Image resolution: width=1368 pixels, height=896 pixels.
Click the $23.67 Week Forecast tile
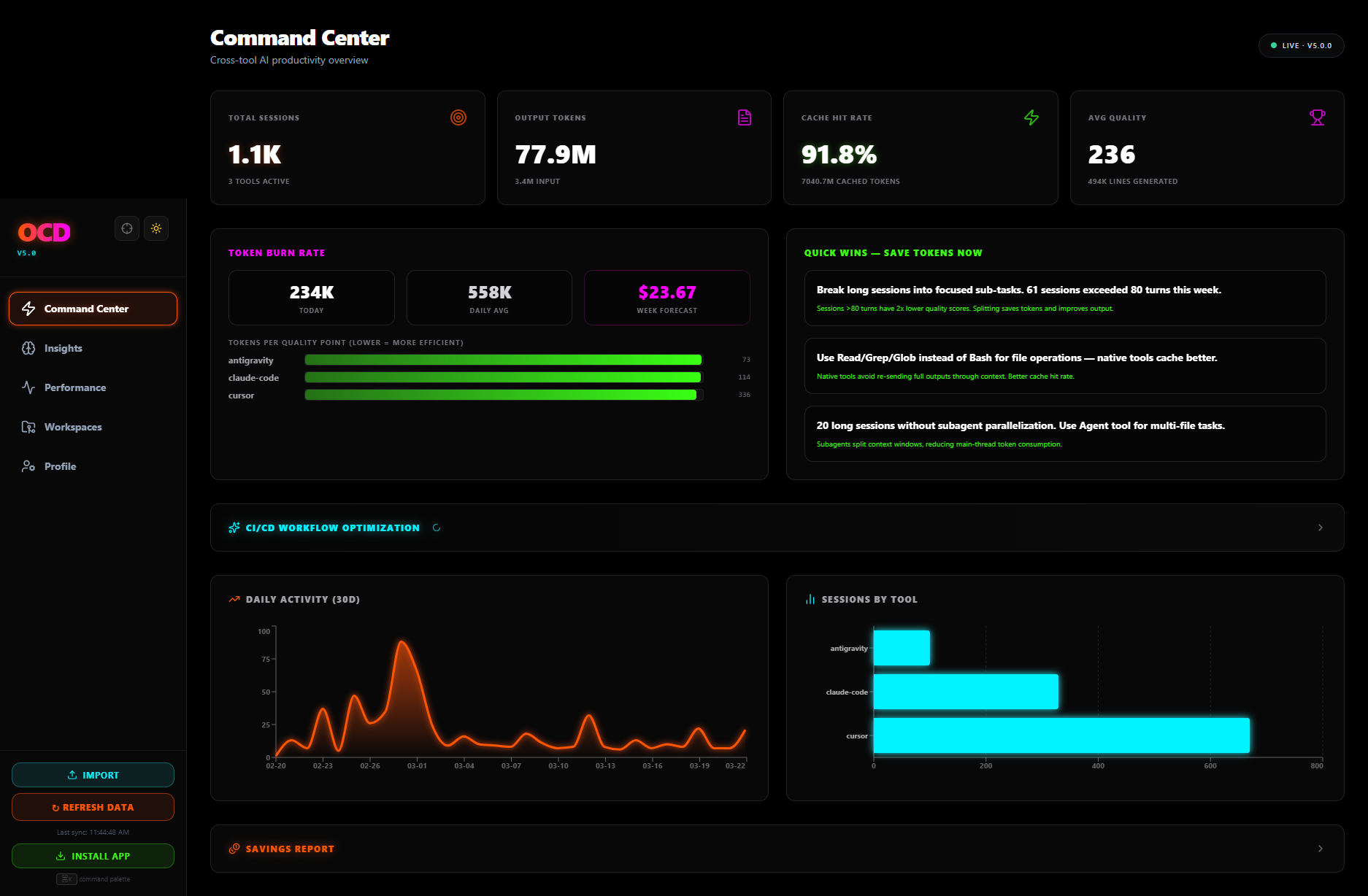coord(667,298)
